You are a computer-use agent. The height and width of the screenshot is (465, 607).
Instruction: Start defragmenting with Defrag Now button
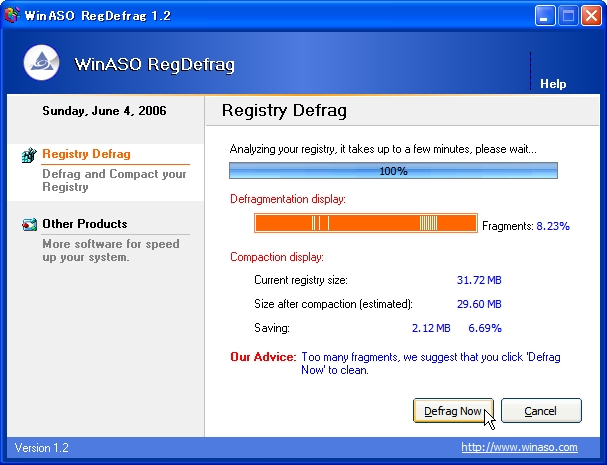pyautogui.click(x=453, y=411)
